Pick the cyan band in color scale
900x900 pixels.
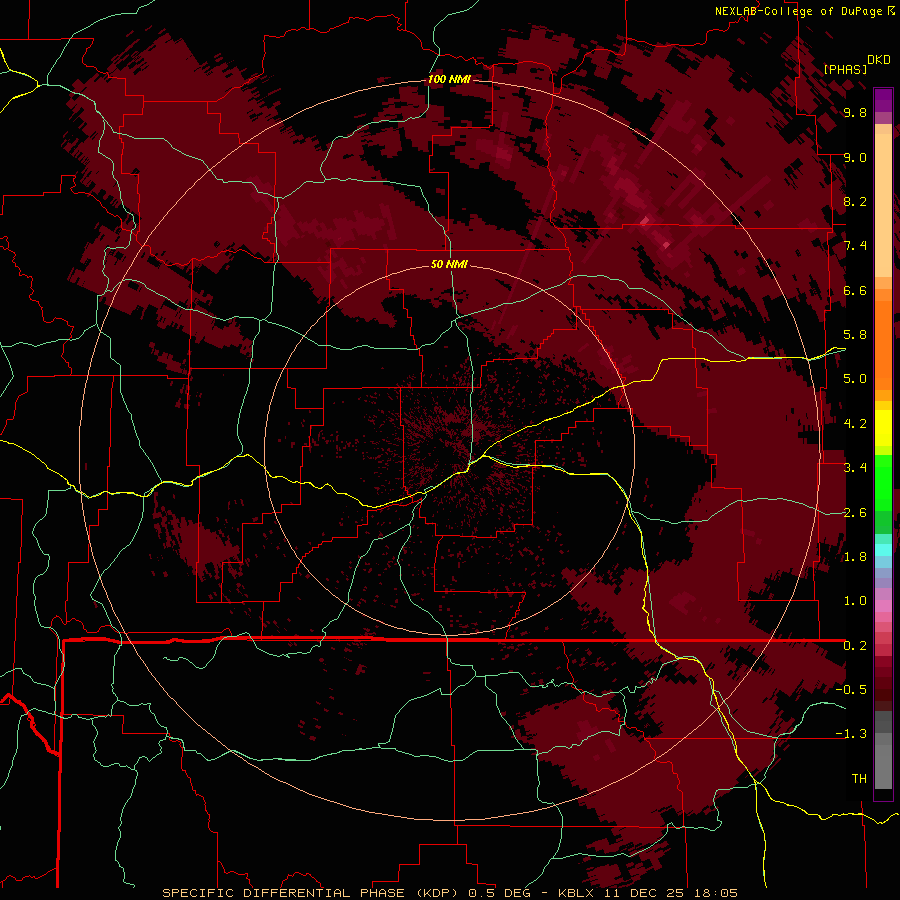(883, 550)
